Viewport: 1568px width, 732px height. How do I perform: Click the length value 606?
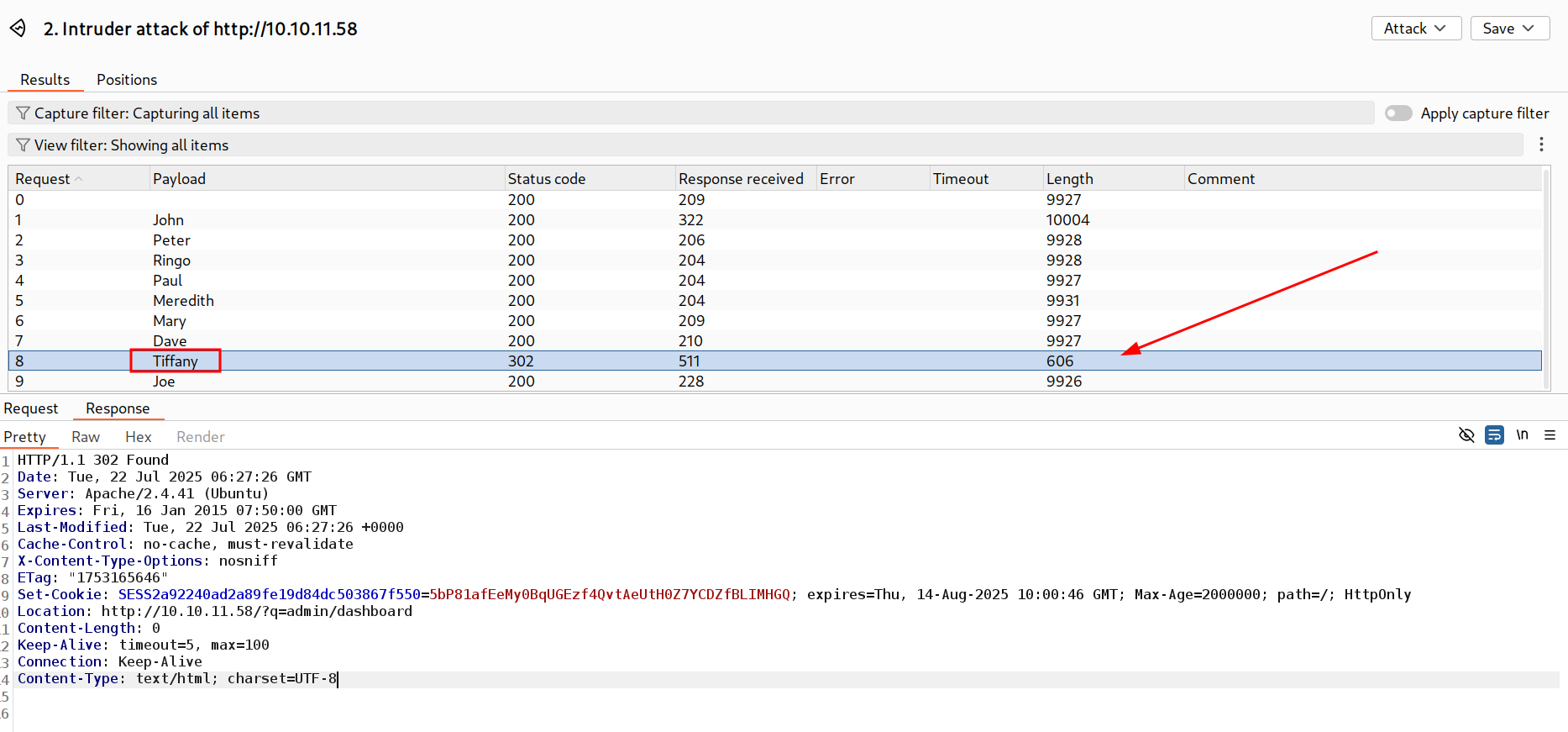1060,361
